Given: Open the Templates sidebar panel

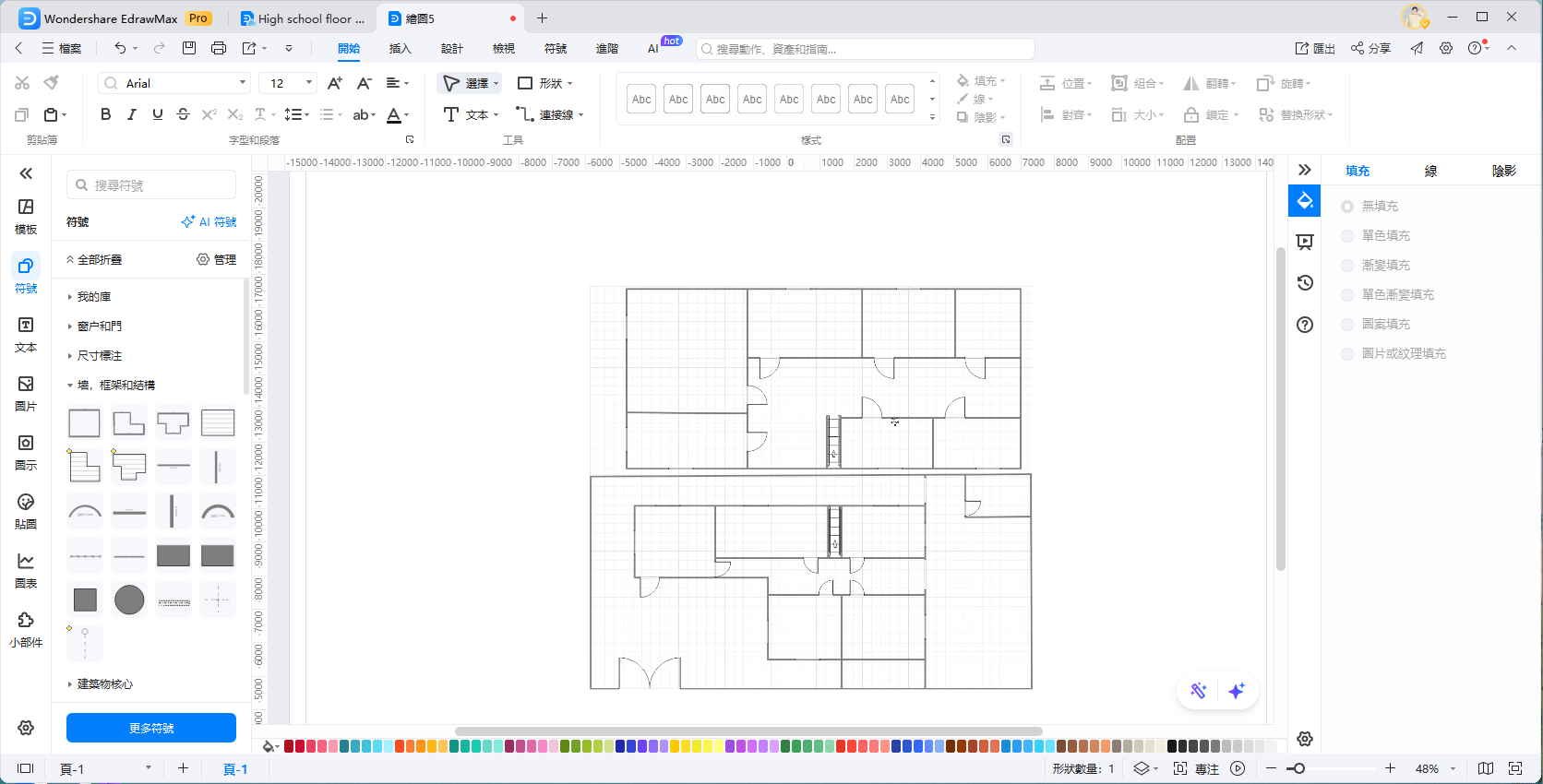Looking at the screenshot, I should [x=26, y=216].
